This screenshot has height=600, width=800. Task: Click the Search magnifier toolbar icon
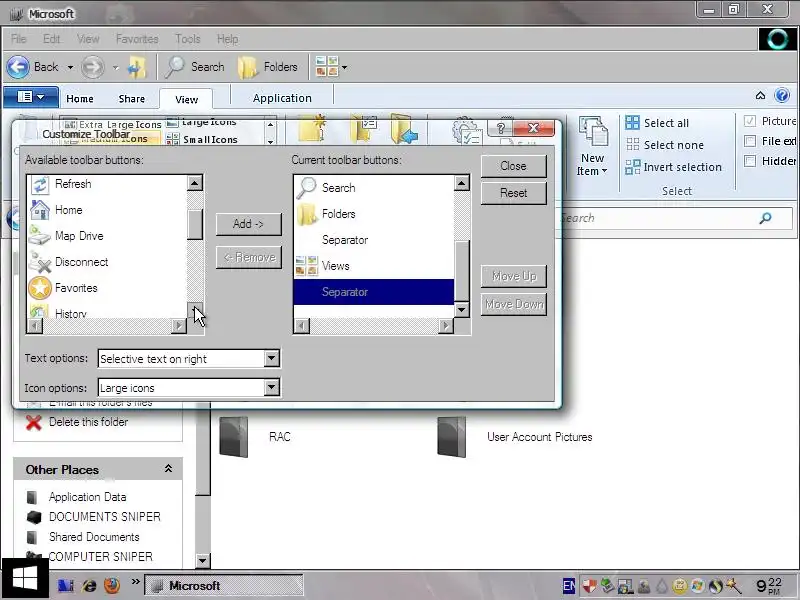coord(174,67)
